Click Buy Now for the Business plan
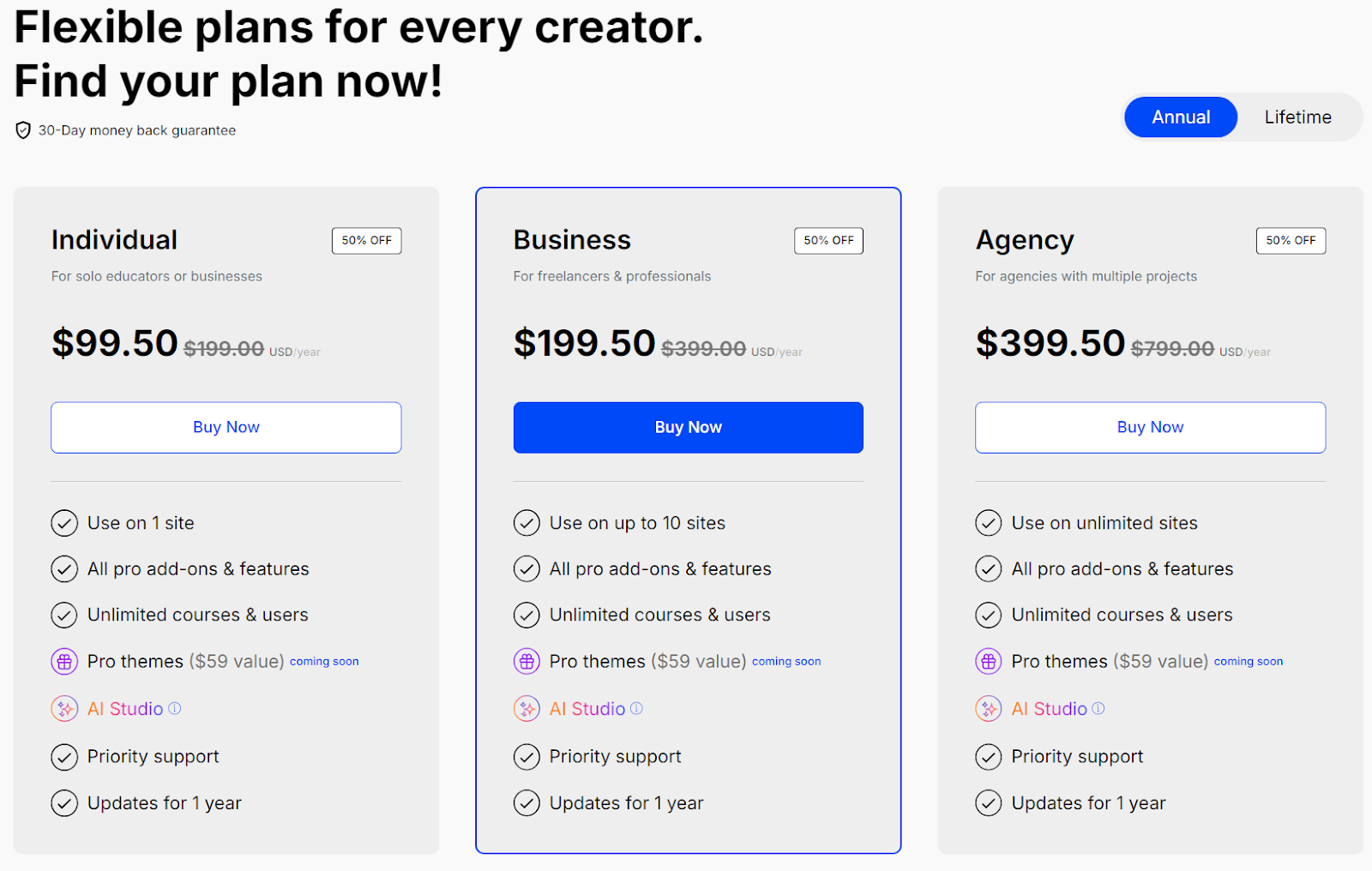Viewport: 1372px width, 871px height. [687, 427]
